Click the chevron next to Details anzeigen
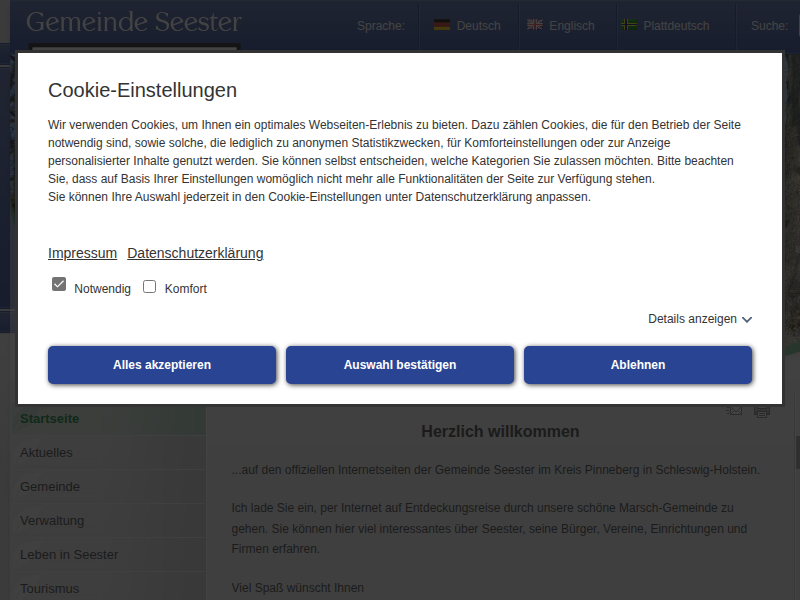 (747, 320)
